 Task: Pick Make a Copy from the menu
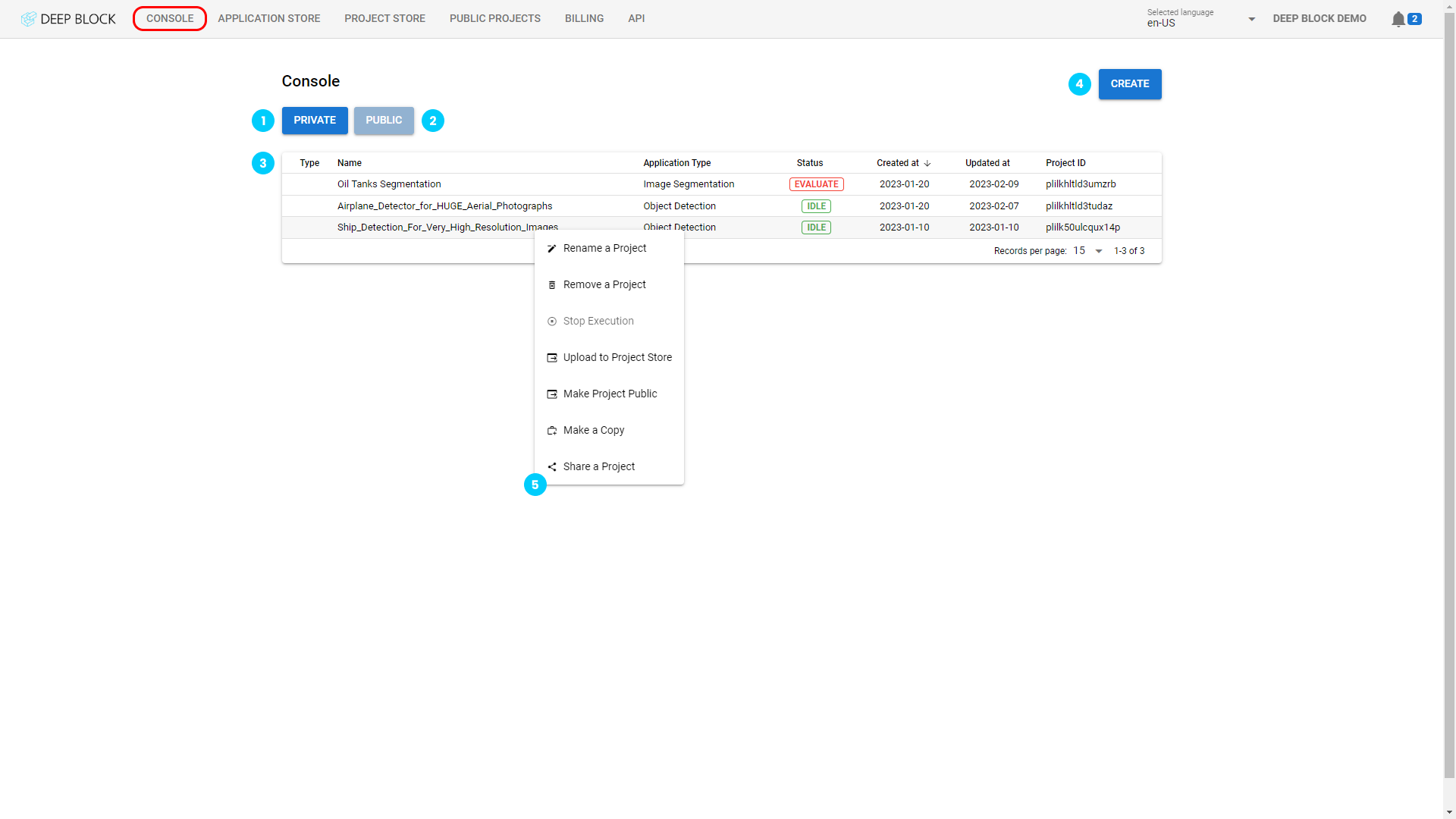(x=609, y=431)
